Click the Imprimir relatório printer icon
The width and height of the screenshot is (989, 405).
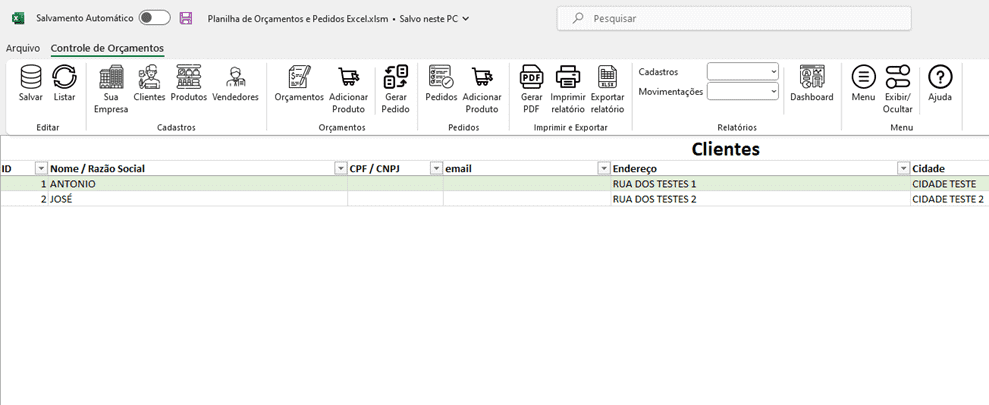(568, 77)
